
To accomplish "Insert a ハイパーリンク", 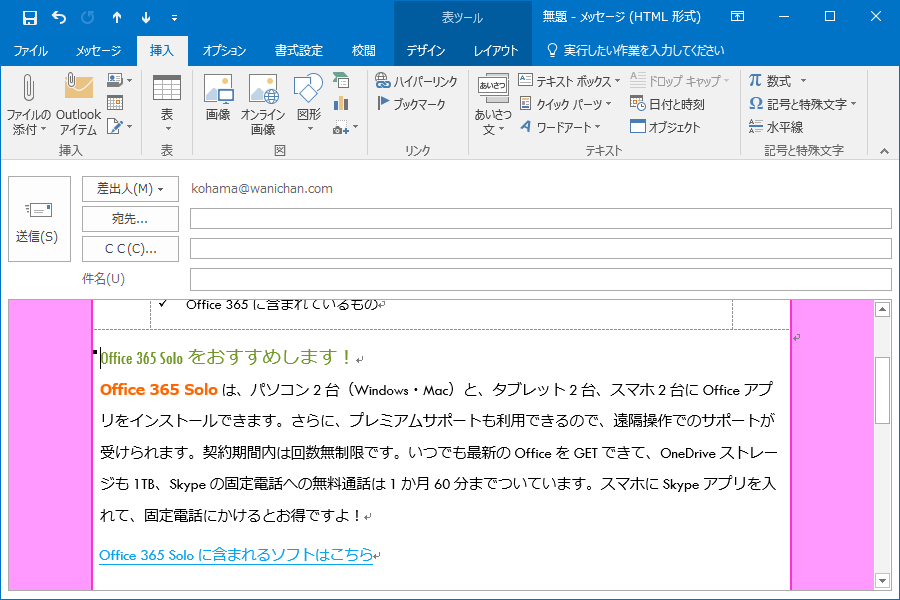I will coord(416,81).
